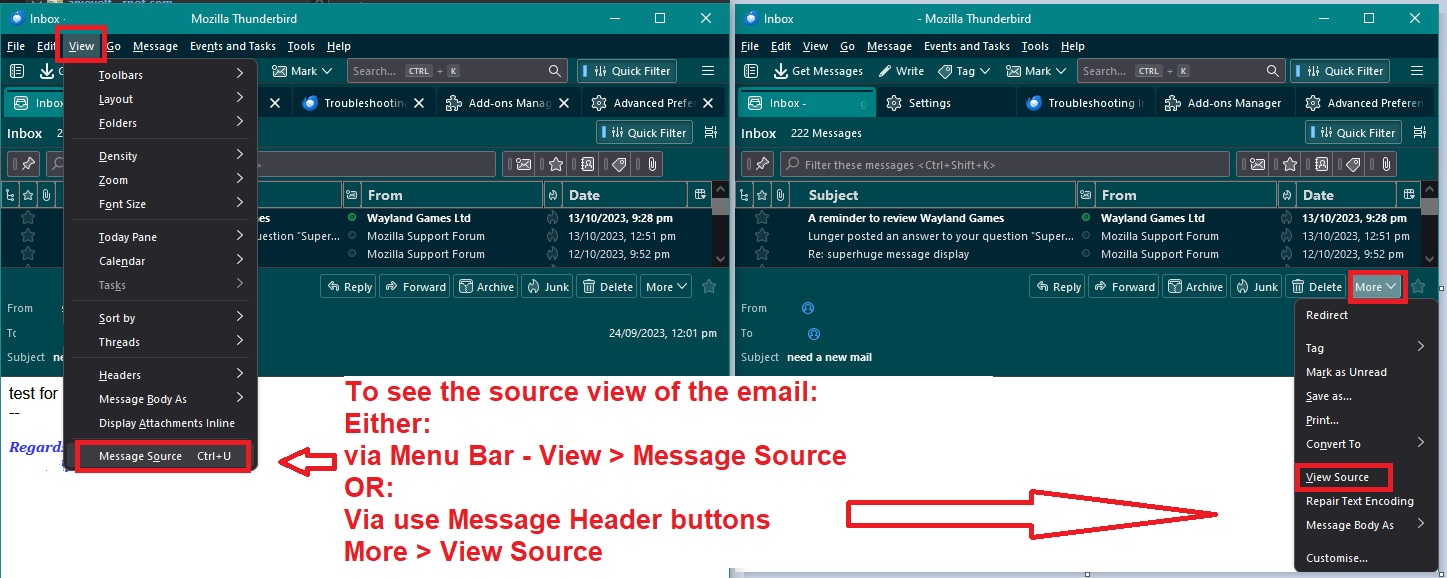This screenshot has height=578, width=1447.
Task: Click the magnifier icon in left window search box
Action: pyautogui.click(x=556, y=71)
